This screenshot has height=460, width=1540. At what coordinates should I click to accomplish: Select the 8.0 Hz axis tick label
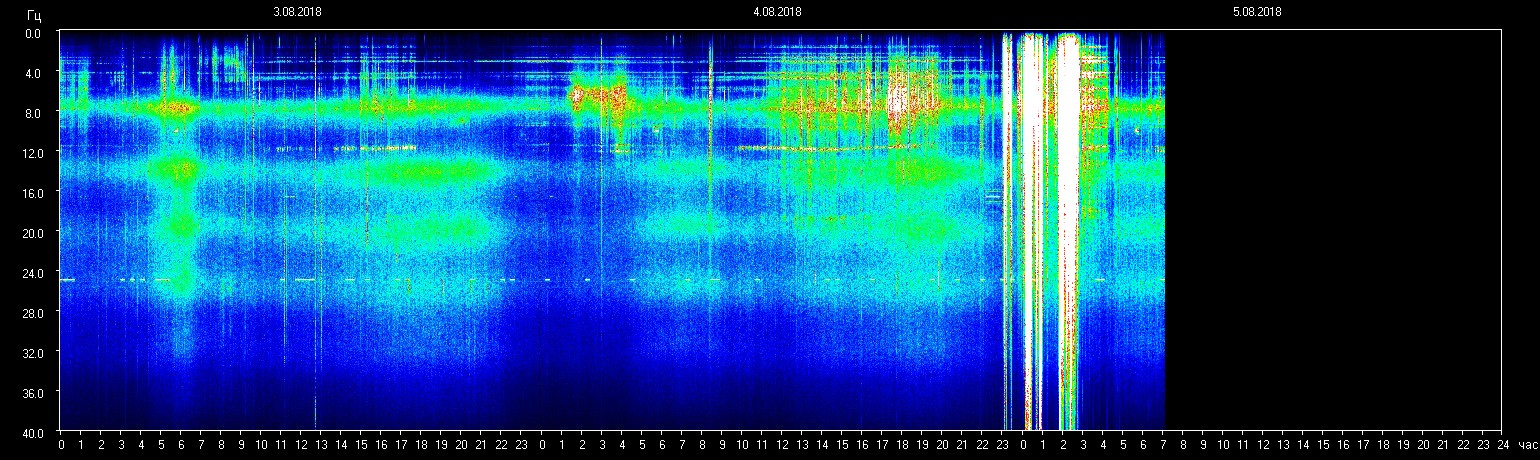[34, 113]
